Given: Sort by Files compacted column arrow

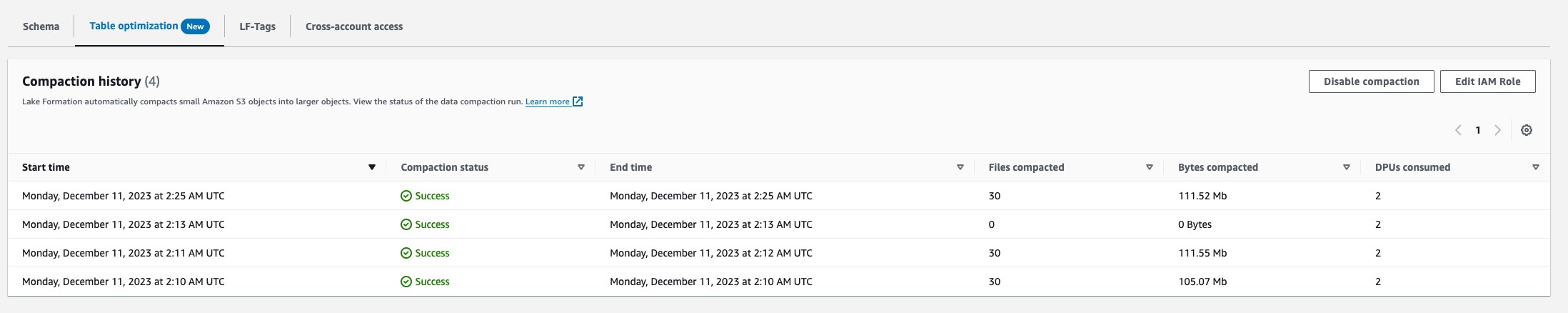Looking at the screenshot, I should pyautogui.click(x=1149, y=167).
